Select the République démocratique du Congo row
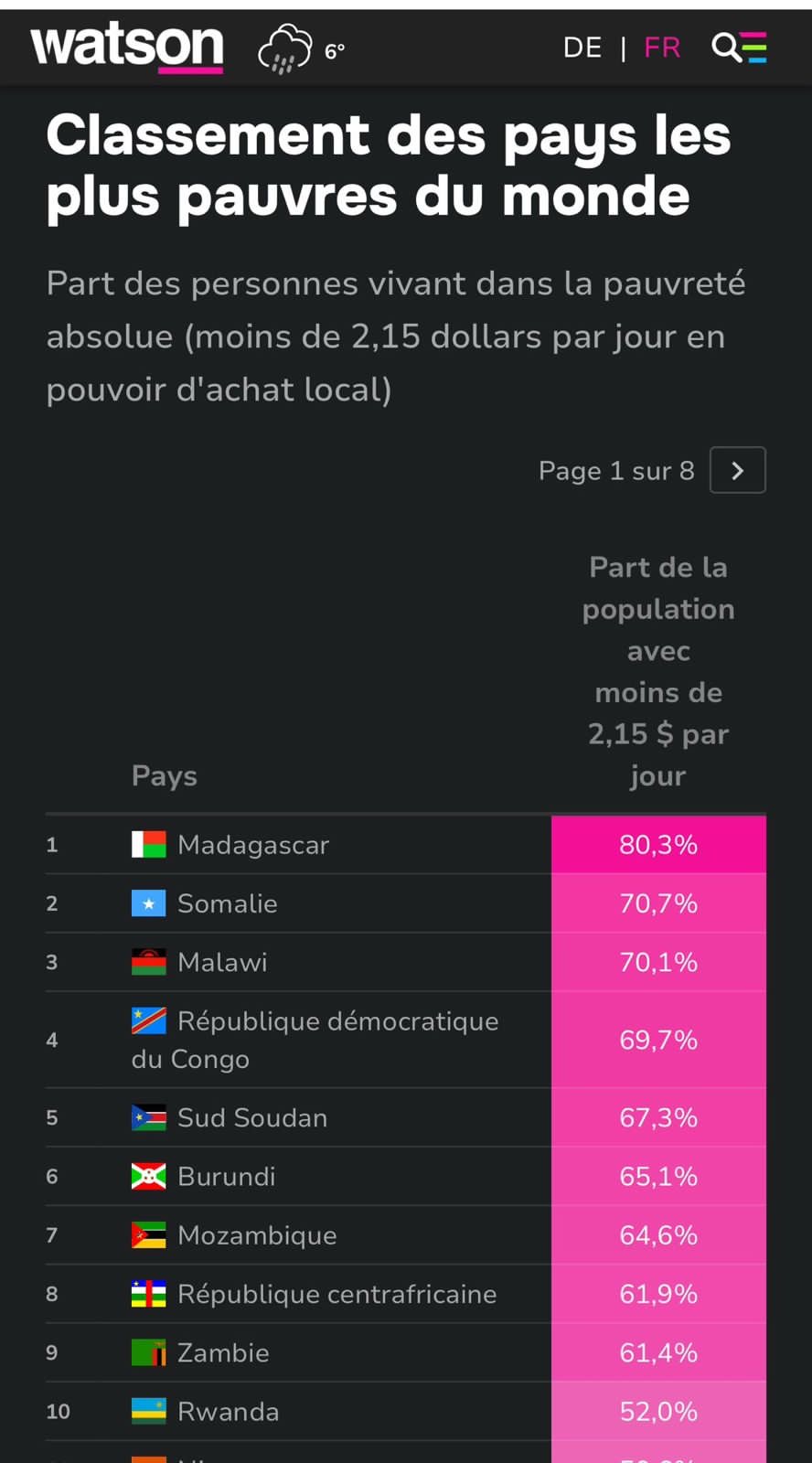The image size is (812, 1463). (406, 1040)
